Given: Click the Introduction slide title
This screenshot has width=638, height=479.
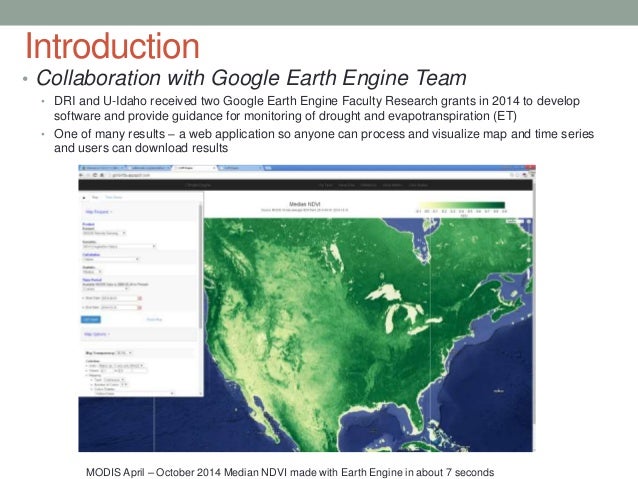Looking at the screenshot, I should (112, 46).
